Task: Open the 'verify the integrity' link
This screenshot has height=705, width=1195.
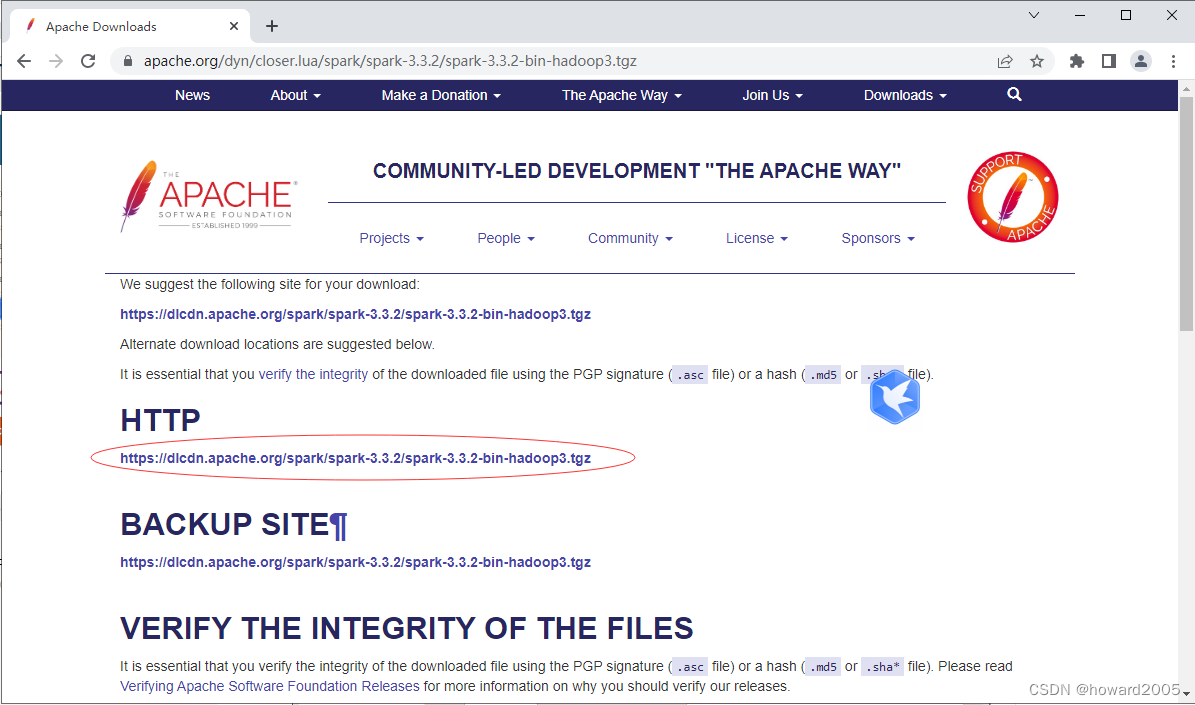Action: (x=313, y=374)
